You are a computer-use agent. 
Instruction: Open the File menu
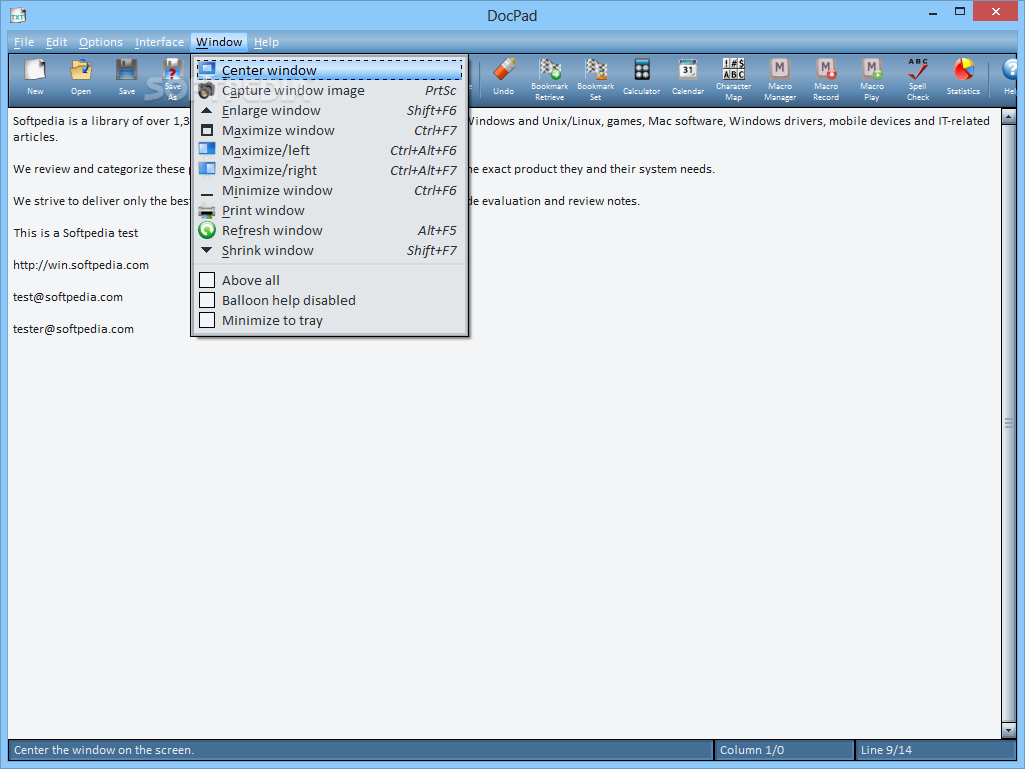(24, 42)
